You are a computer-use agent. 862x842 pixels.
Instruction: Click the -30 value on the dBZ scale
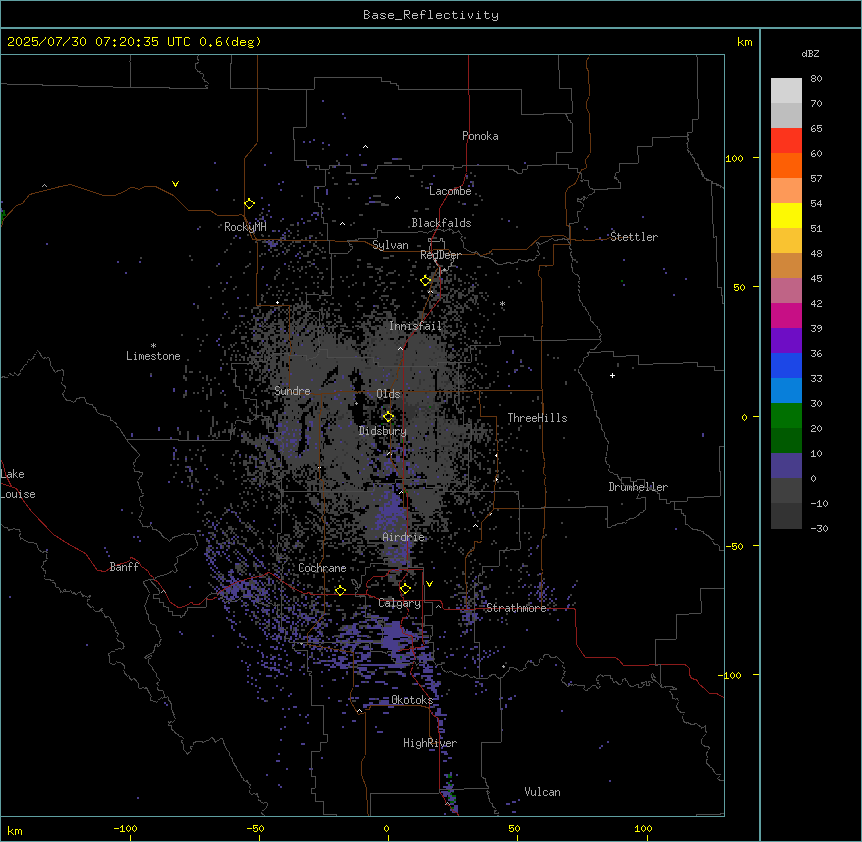819,528
